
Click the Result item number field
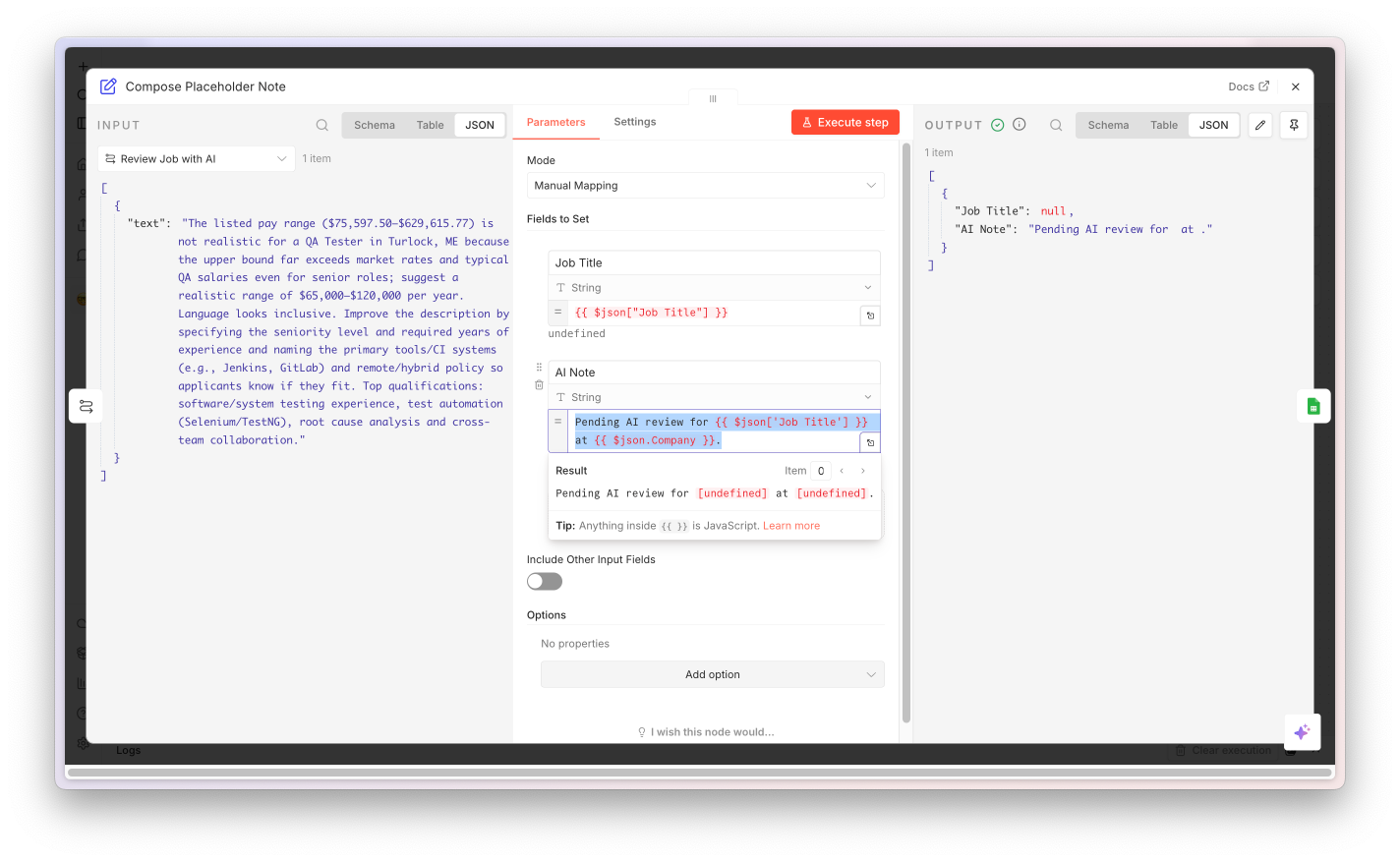click(821, 471)
